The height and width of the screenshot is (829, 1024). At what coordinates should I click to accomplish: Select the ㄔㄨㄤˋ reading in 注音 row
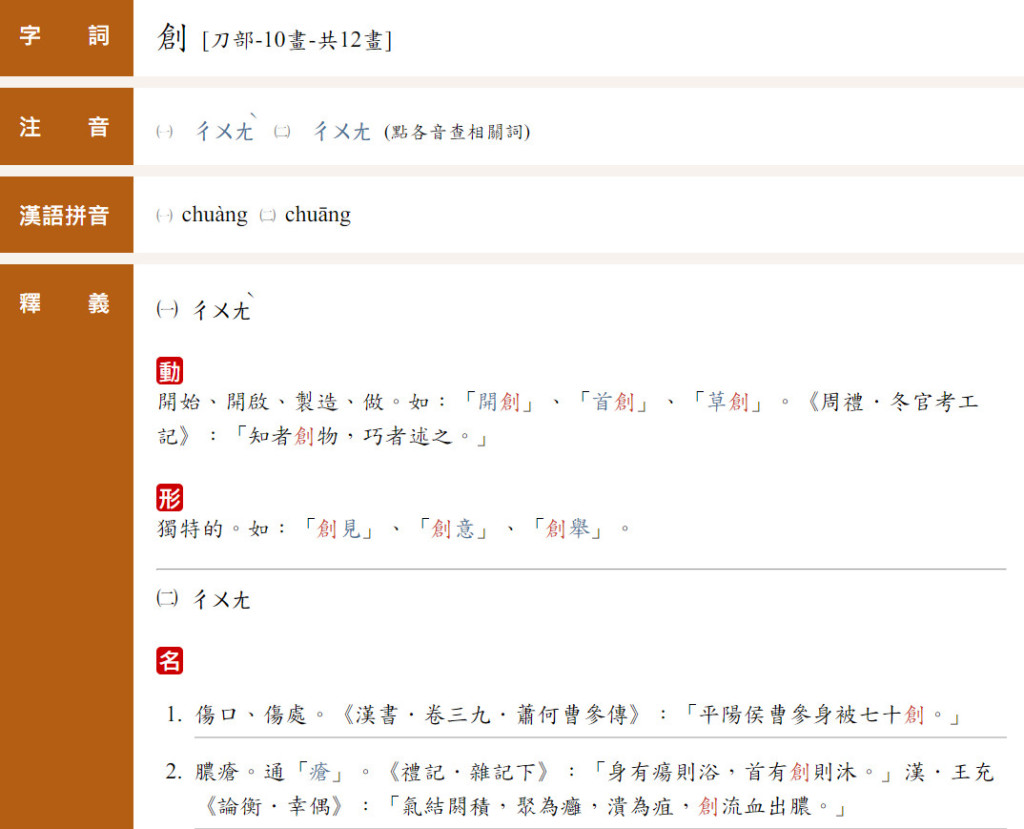225,131
